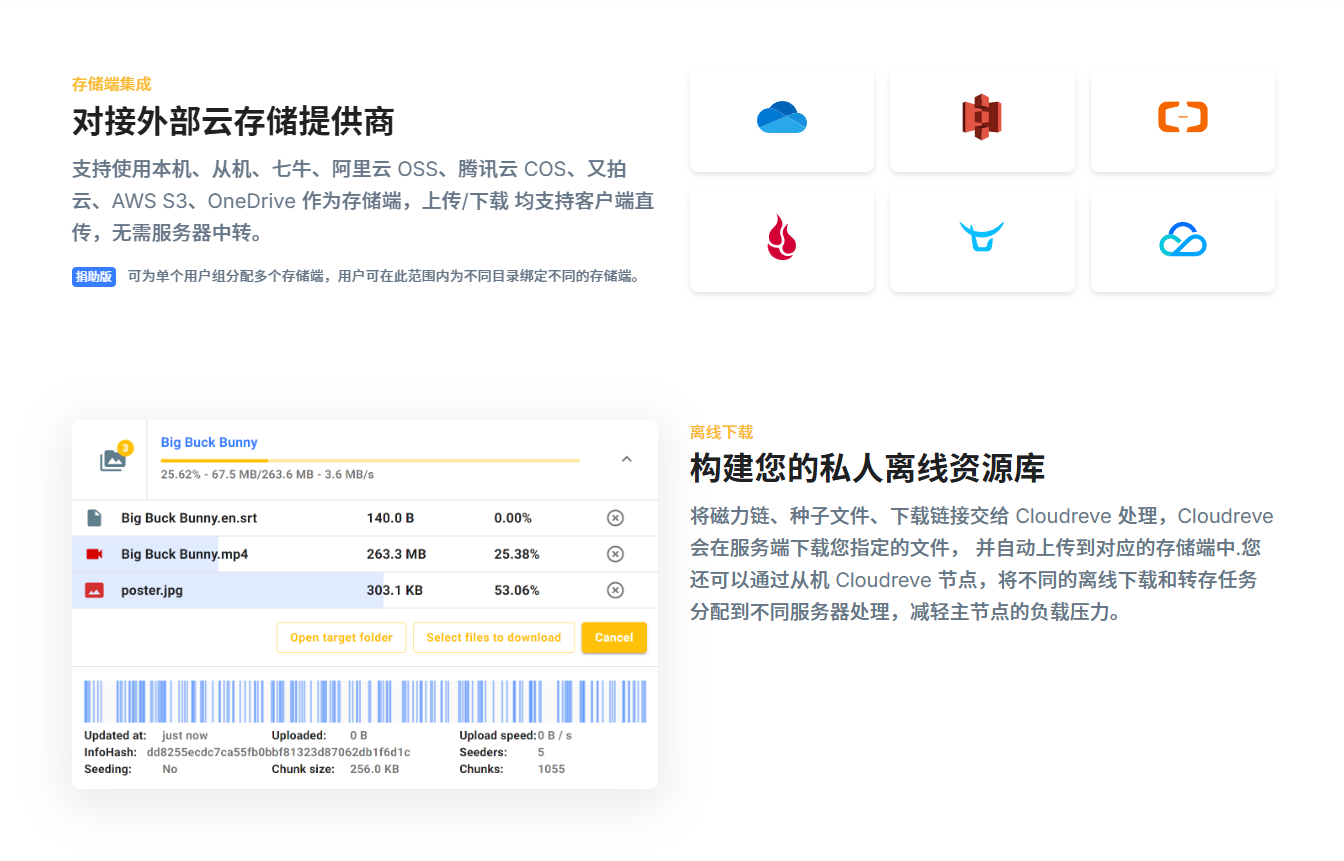Click the image collection icon with badge 3
This screenshot has width=1344, height=861.
(x=113, y=459)
